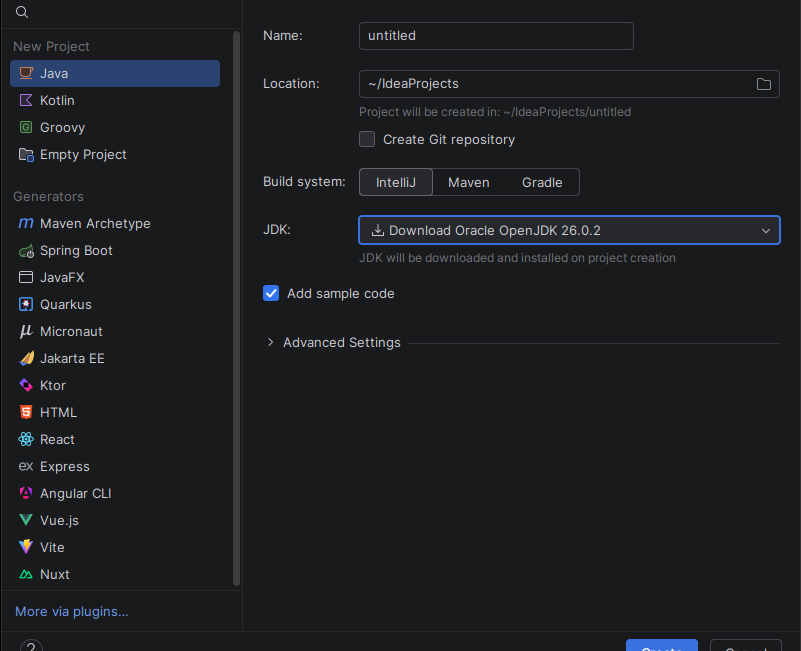
Task: Choose Gradle build system
Action: coord(542,182)
